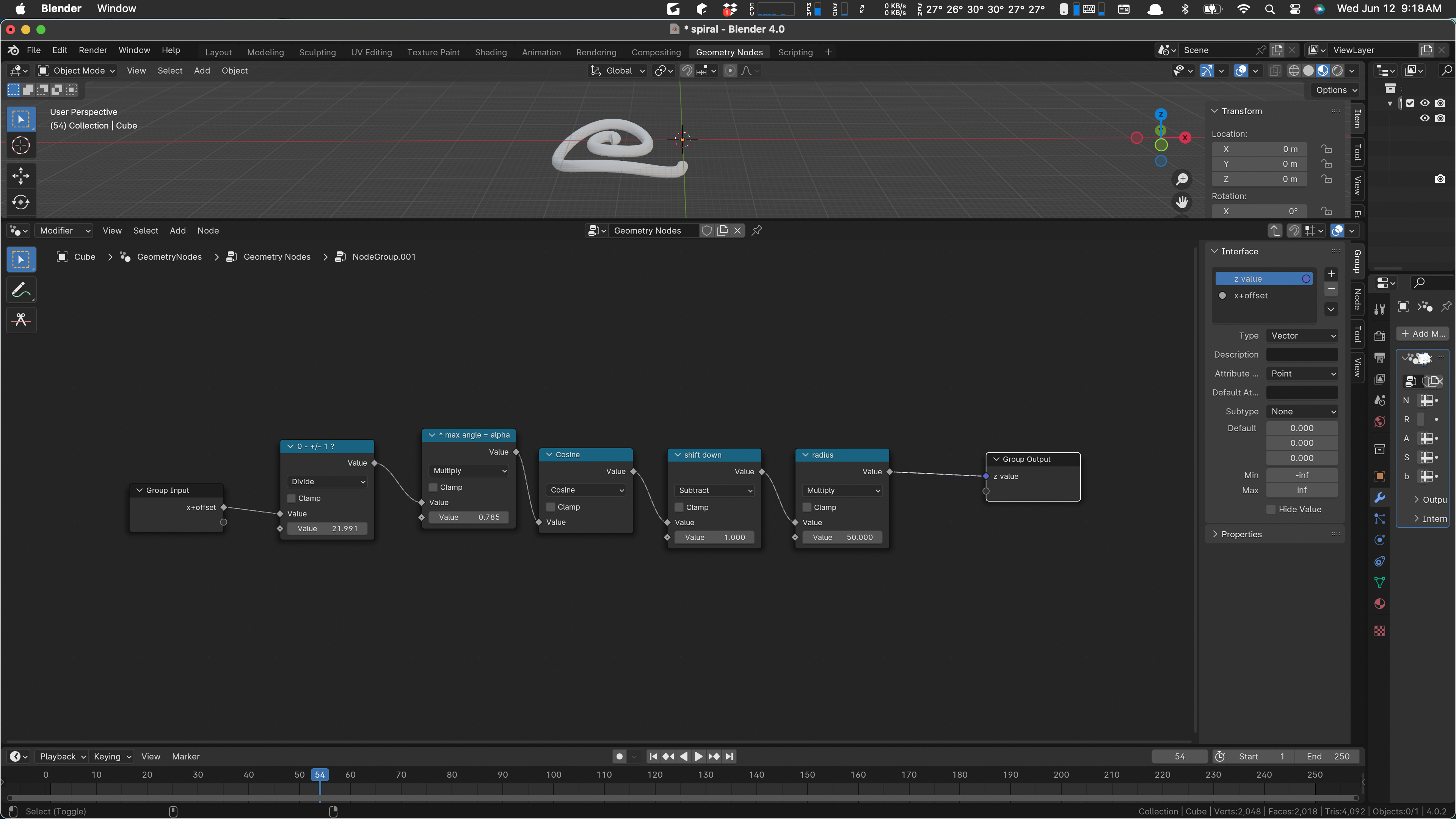Open Modifiers wrench tab in properties
Viewport: 1456px width, 819px height.
point(1380,497)
